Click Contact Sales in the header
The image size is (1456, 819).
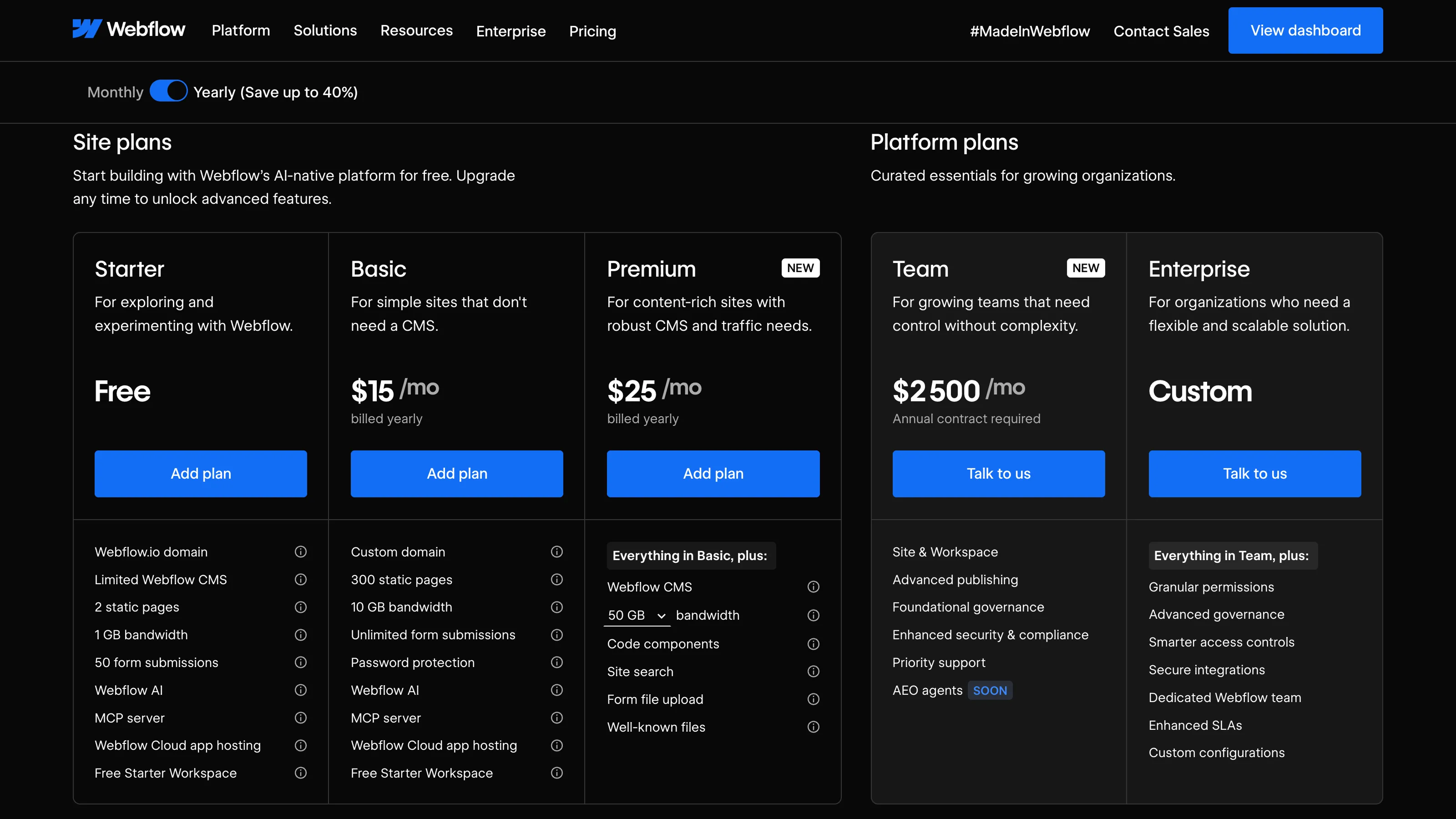pos(1162,31)
